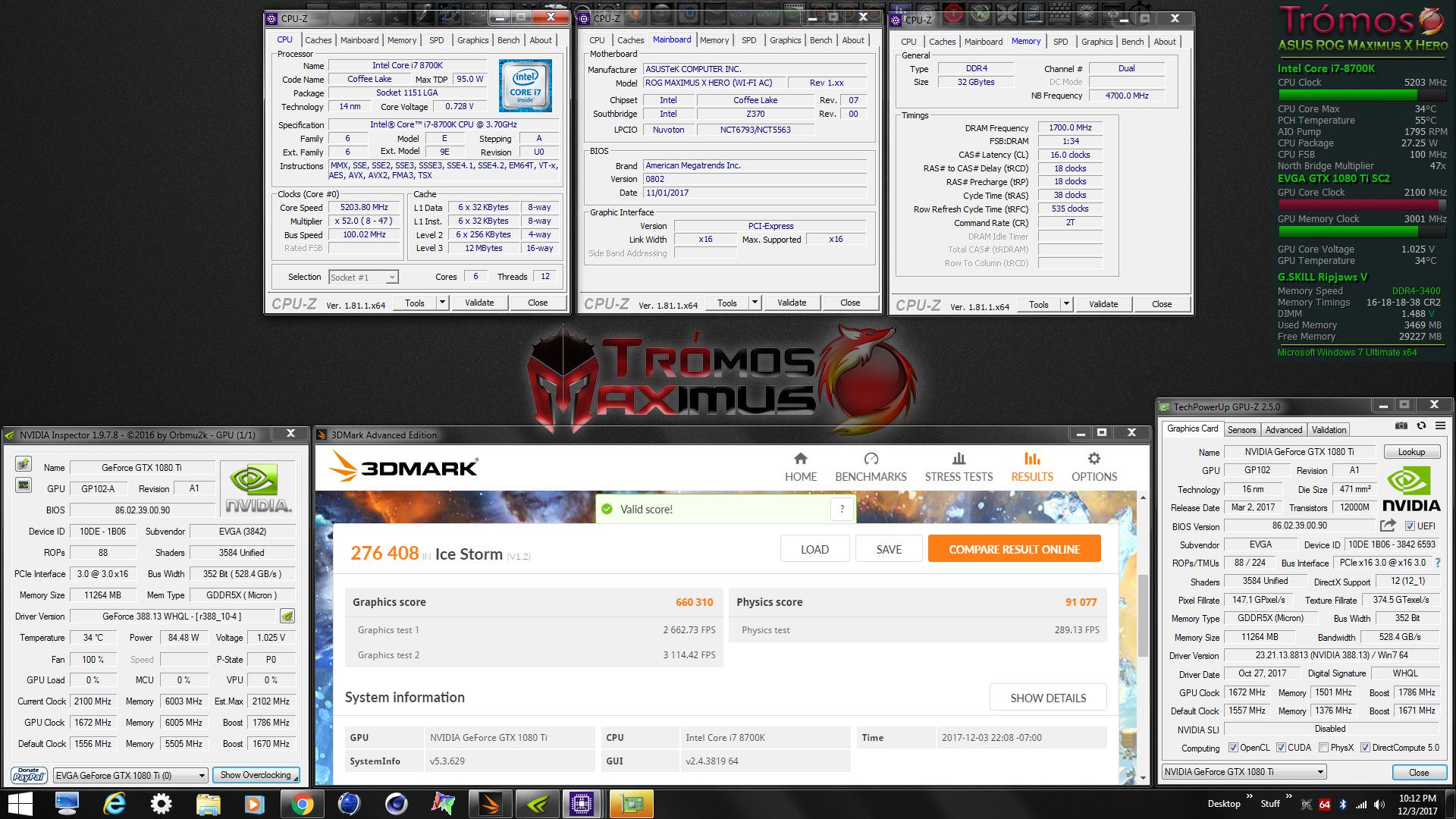
Task: Click Validate in first CPU-Z window
Action: (x=479, y=303)
